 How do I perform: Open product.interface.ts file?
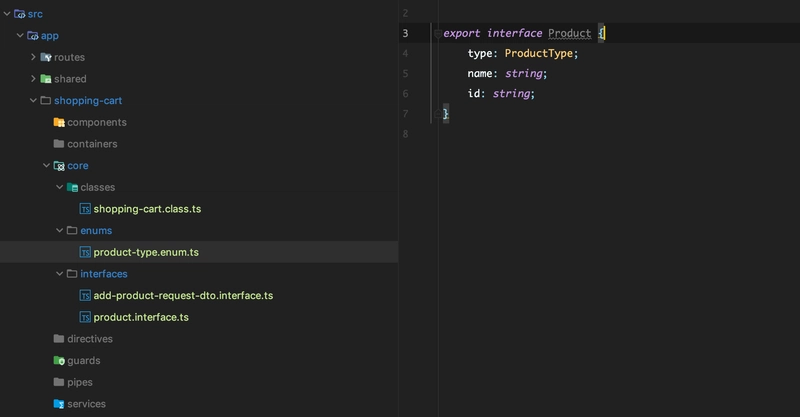click(141, 317)
